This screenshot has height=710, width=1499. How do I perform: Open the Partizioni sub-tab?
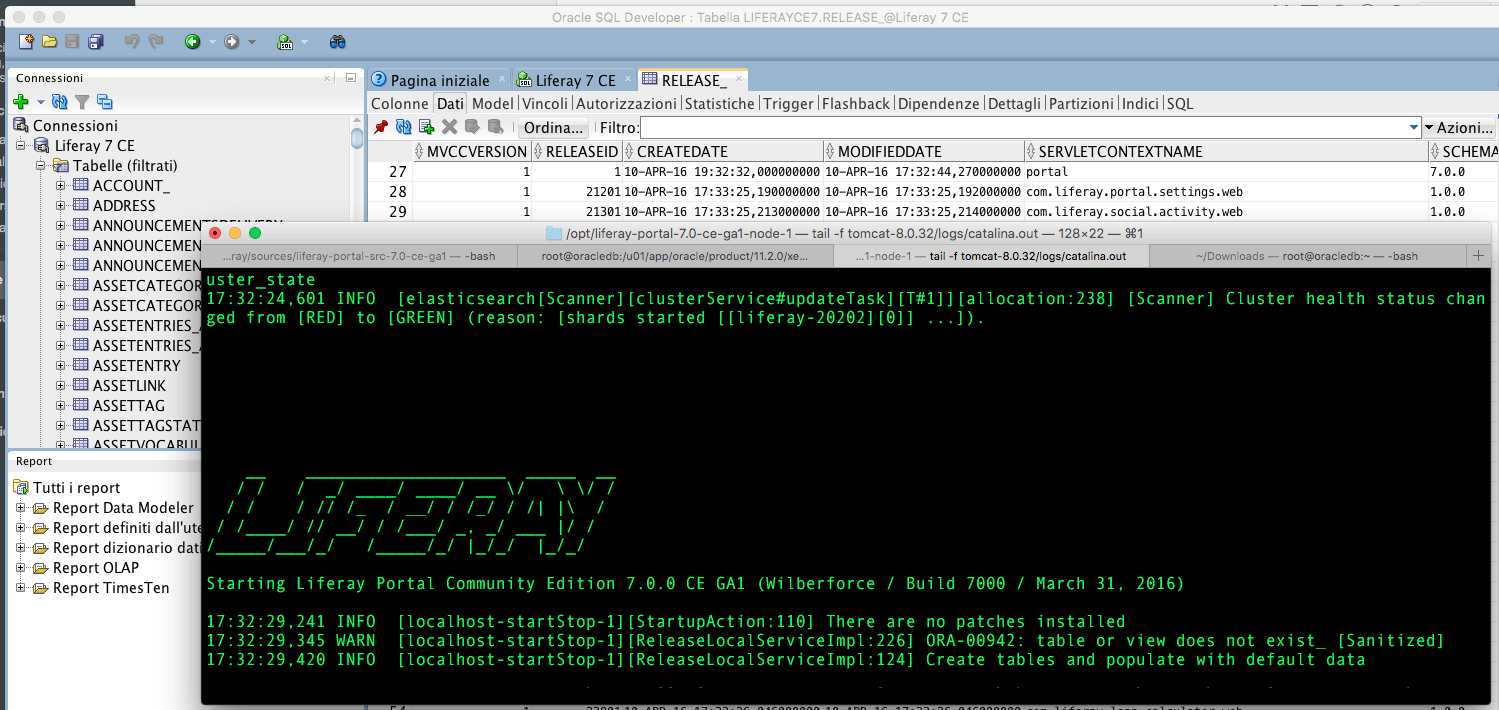pos(1081,104)
